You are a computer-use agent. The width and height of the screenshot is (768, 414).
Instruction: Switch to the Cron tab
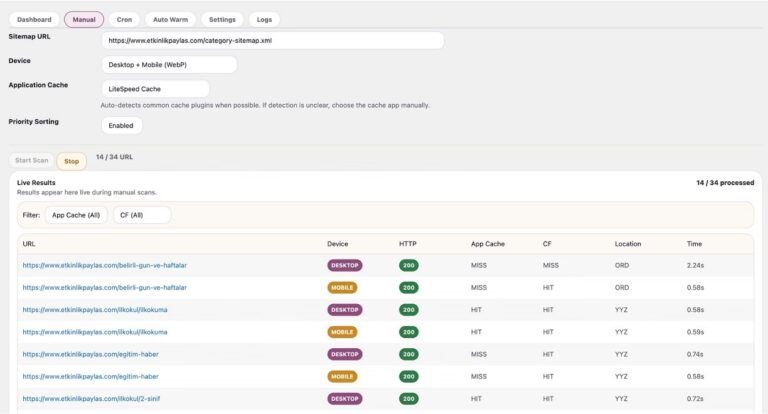pos(124,20)
